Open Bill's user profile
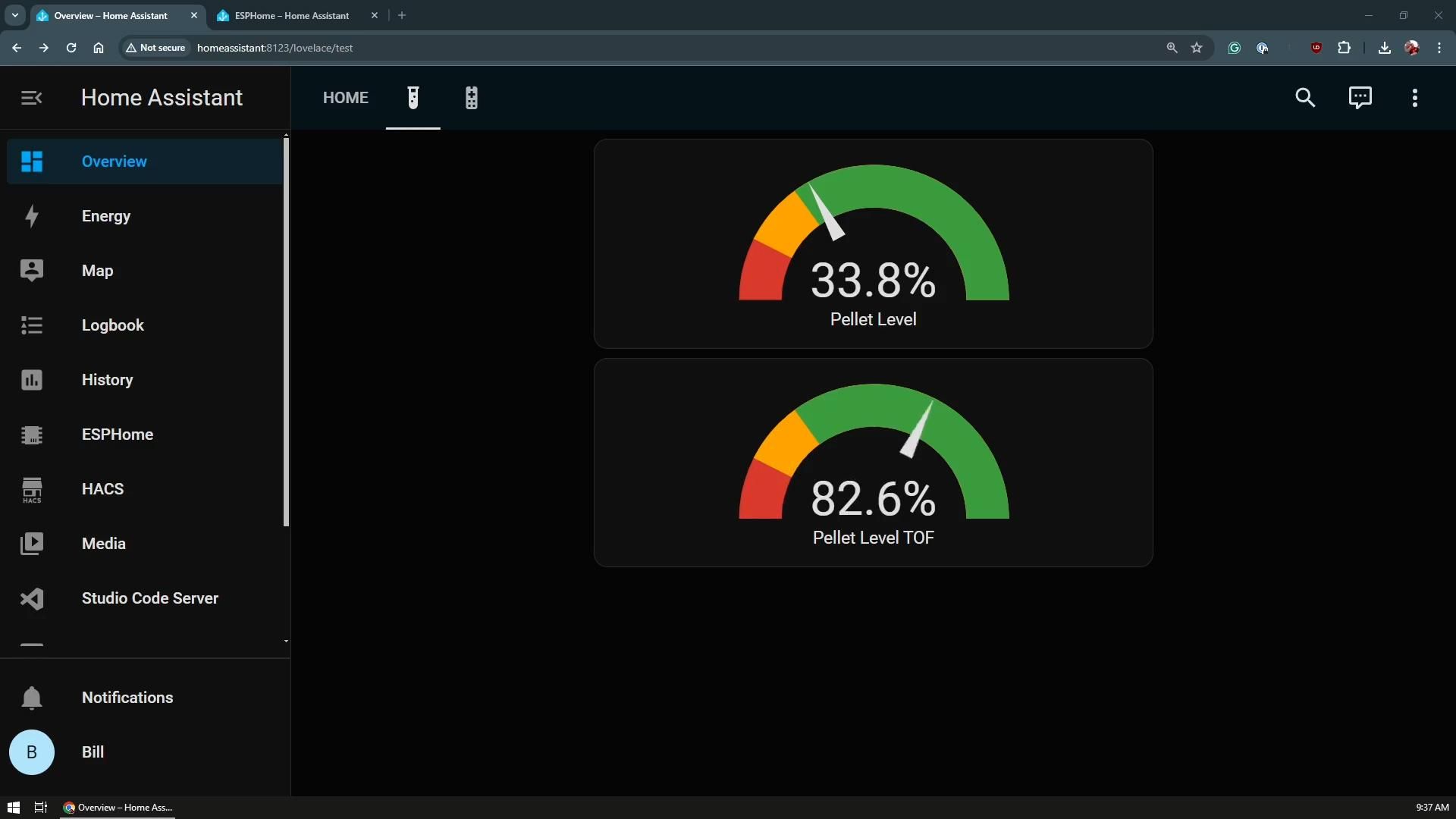 point(91,752)
